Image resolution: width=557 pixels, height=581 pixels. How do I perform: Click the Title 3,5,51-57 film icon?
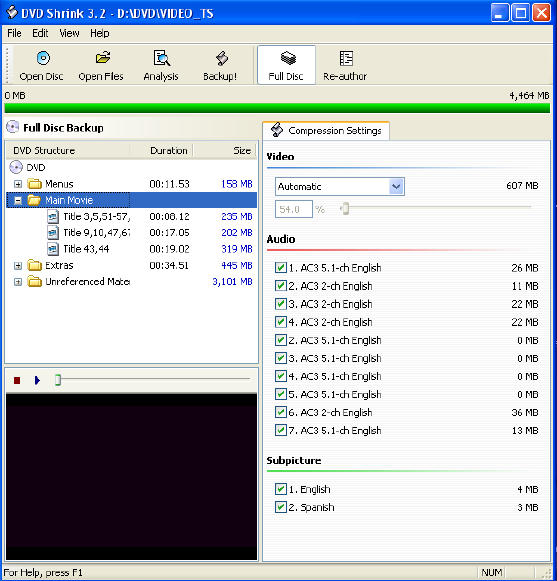53,216
